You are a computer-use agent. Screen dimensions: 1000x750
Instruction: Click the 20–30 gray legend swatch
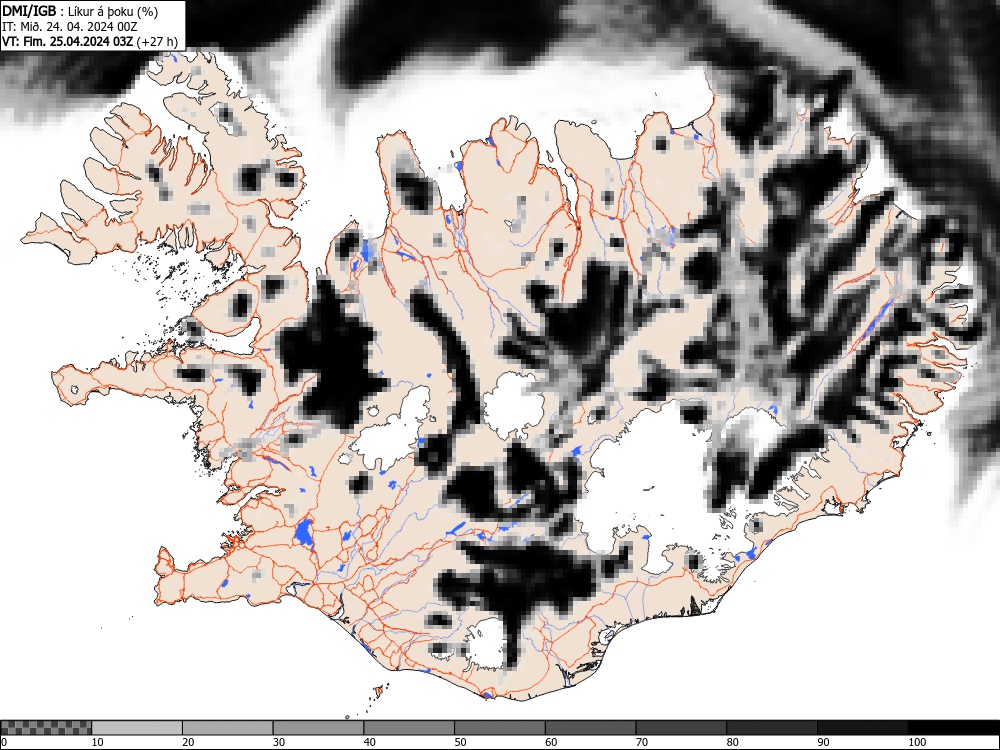(228, 728)
